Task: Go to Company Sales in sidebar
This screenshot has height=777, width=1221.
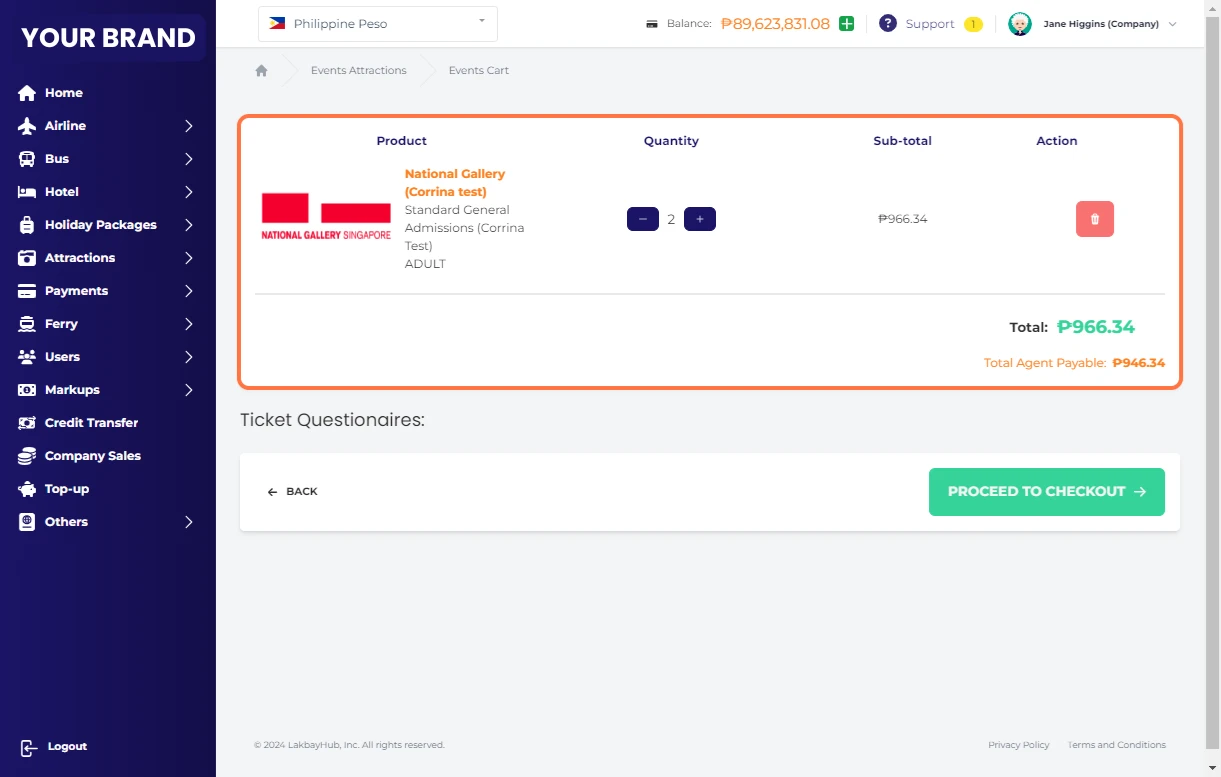Action: (92, 456)
